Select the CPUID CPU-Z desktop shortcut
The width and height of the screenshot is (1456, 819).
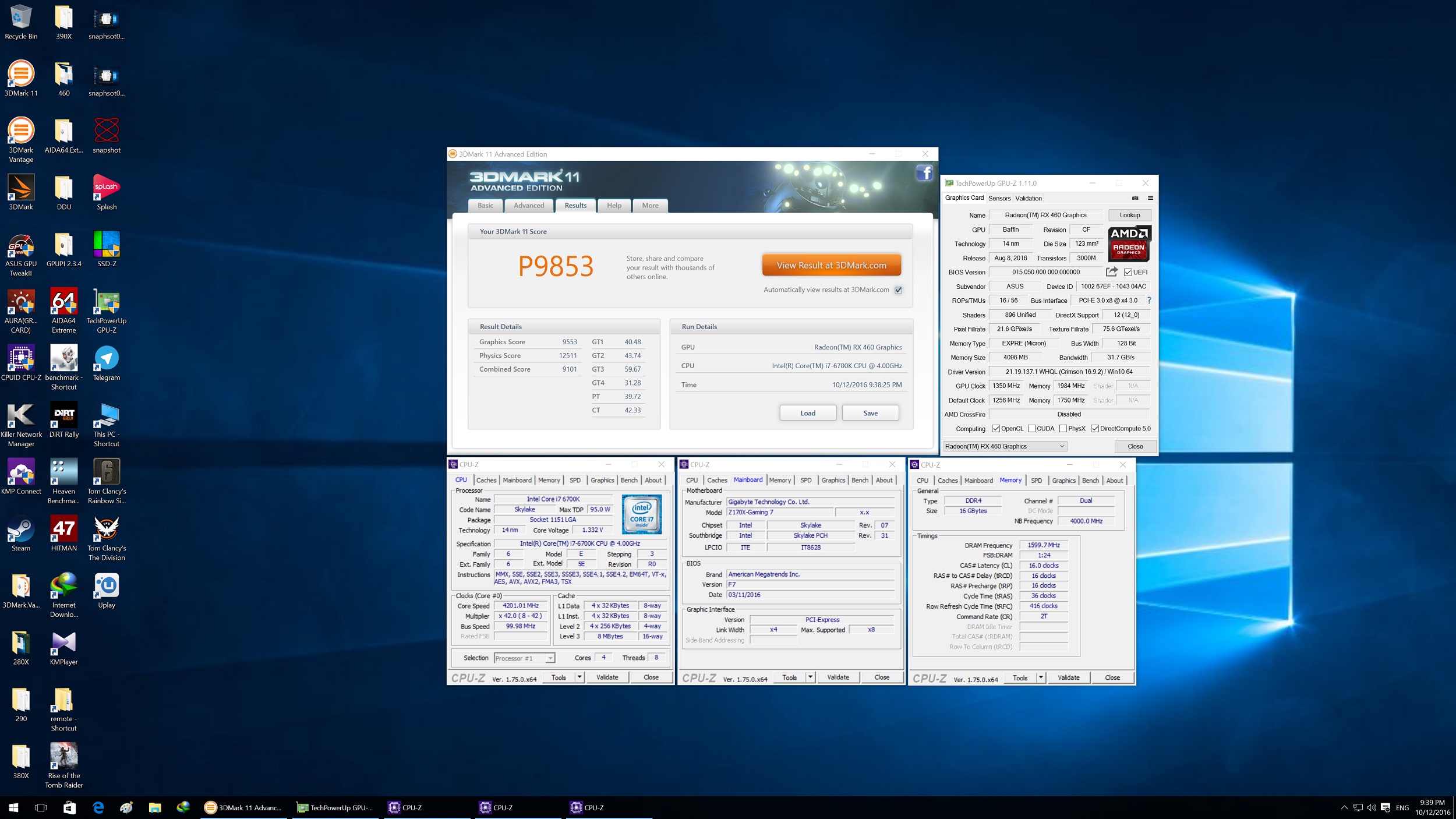21,363
